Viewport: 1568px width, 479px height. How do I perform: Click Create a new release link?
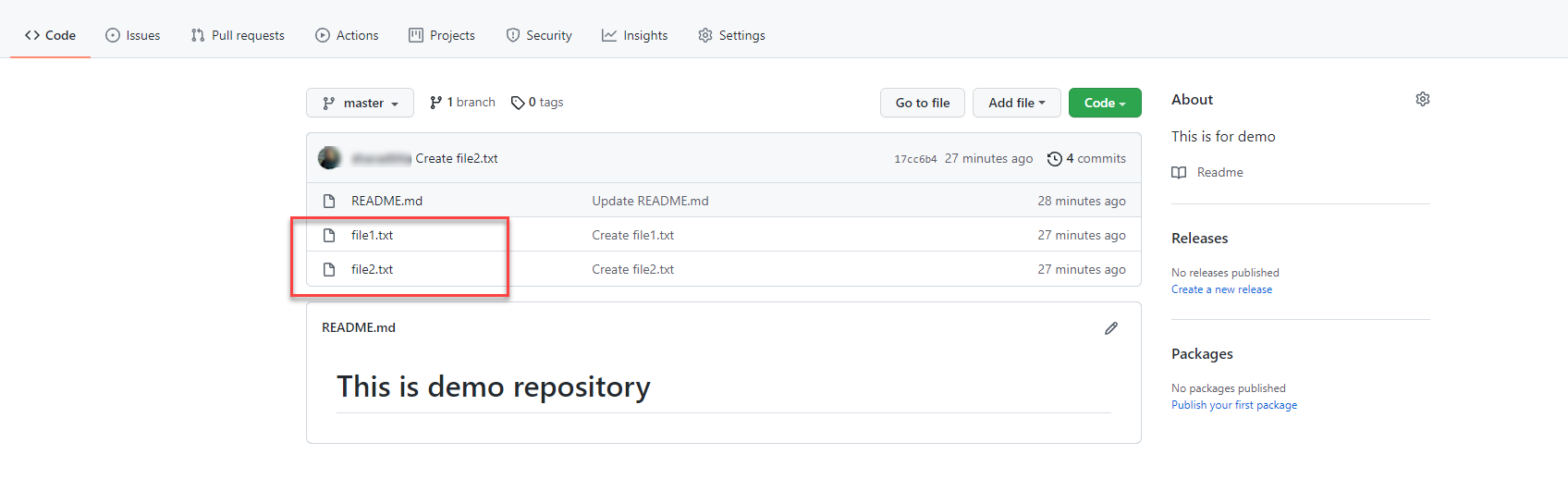[x=1221, y=289]
